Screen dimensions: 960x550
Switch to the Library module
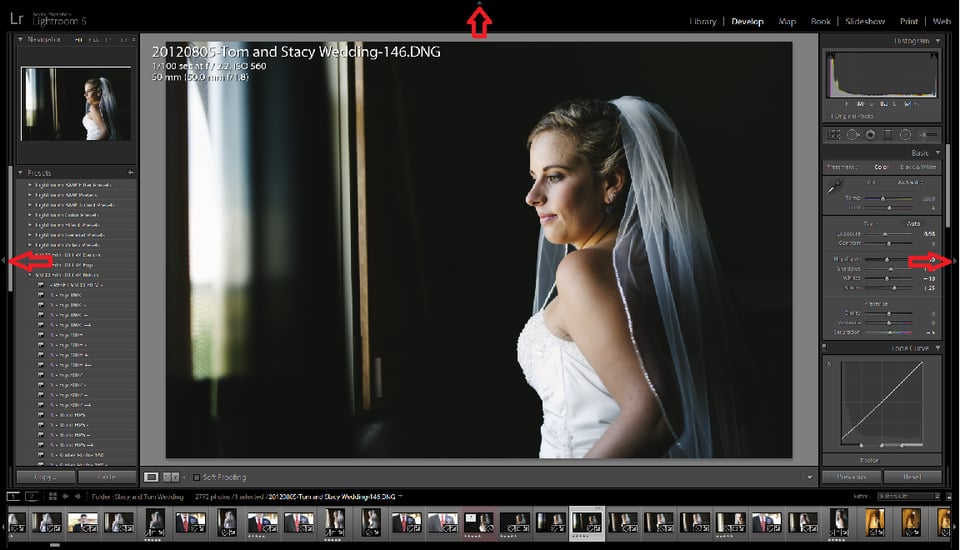click(x=702, y=21)
